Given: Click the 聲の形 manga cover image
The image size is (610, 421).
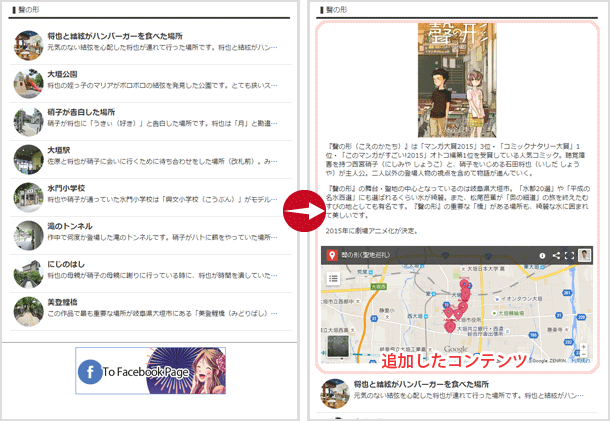Looking at the screenshot, I should click(457, 80).
